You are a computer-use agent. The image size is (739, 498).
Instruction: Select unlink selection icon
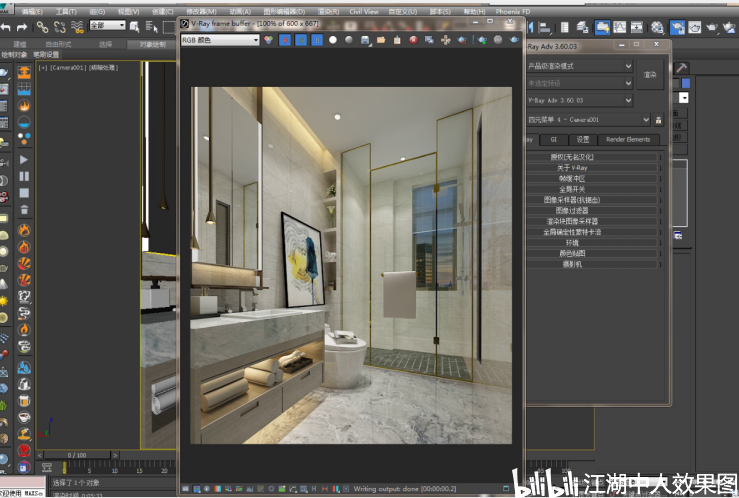tap(60, 27)
